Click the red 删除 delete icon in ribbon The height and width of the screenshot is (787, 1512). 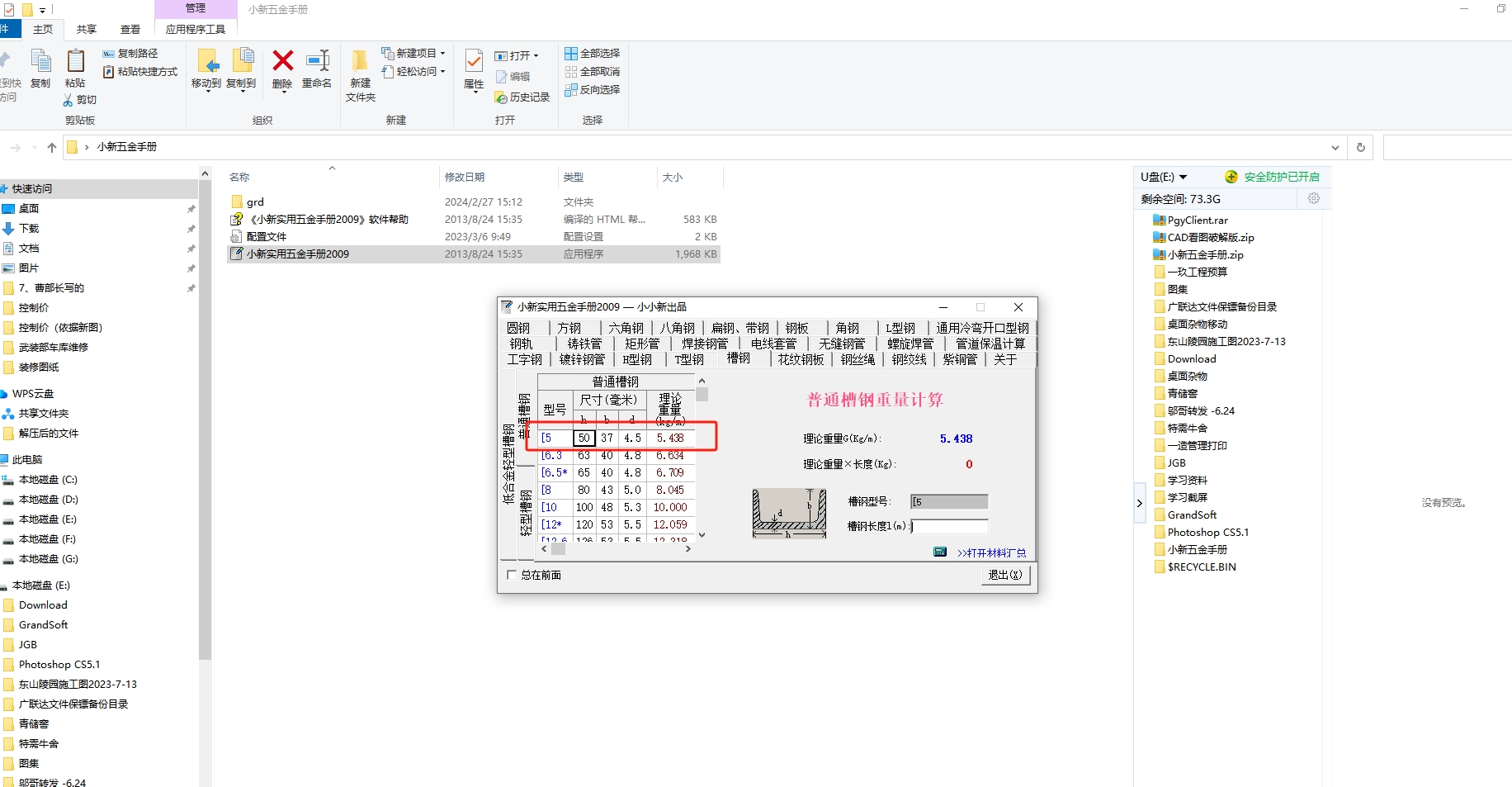[x=282, y=60]
